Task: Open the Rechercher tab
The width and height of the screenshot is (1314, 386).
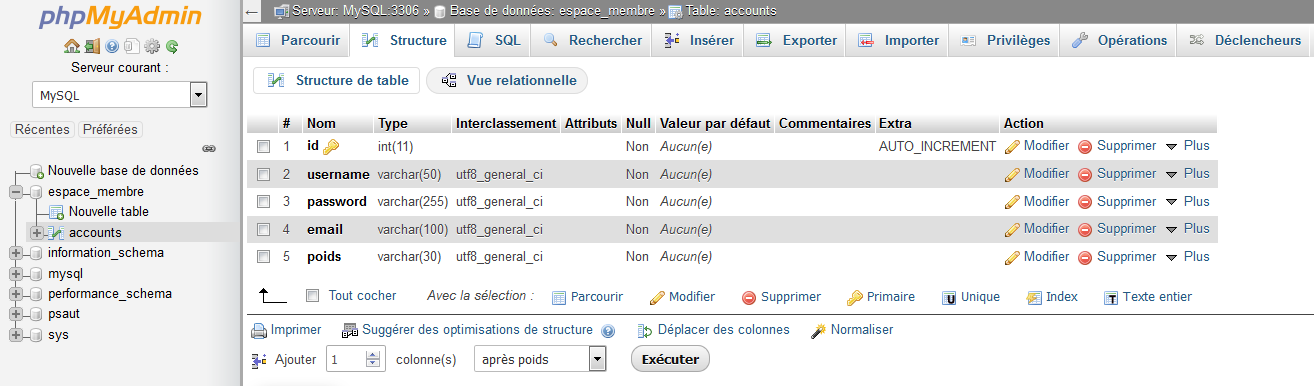Action: click(x=592, y=41)
